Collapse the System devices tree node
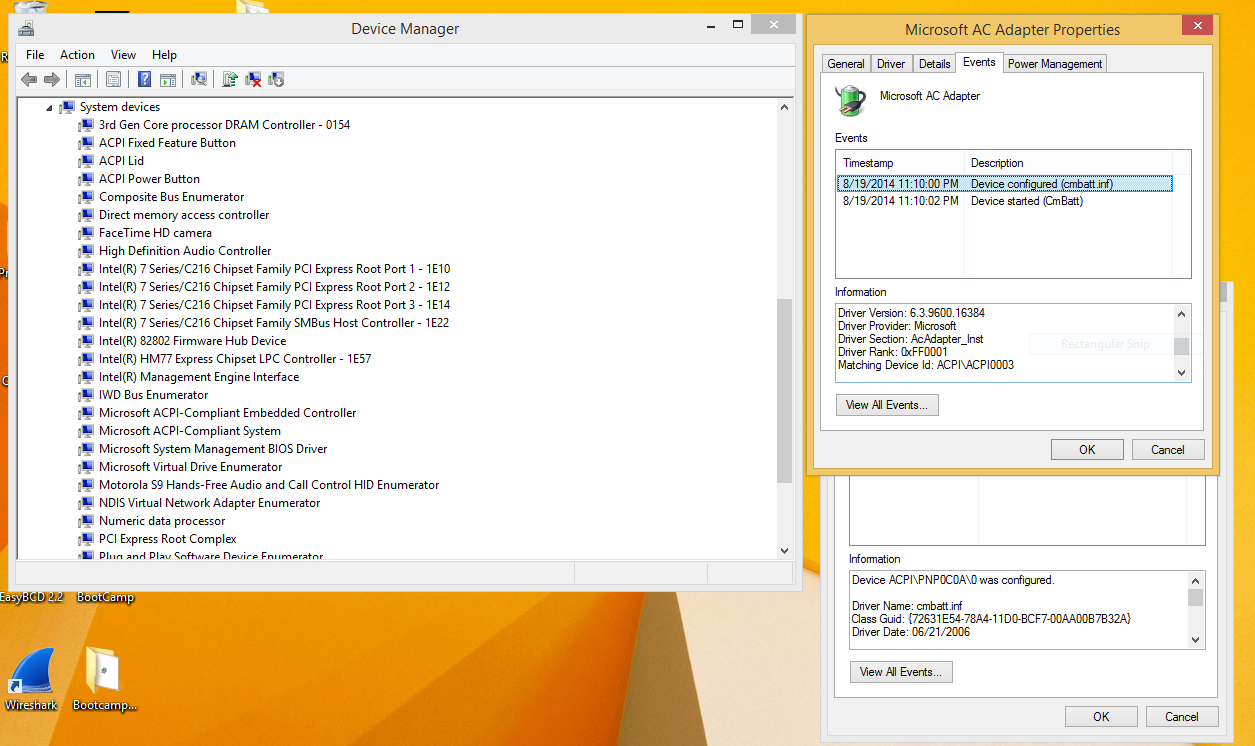The image size is (1255, 746). (49, 107)
